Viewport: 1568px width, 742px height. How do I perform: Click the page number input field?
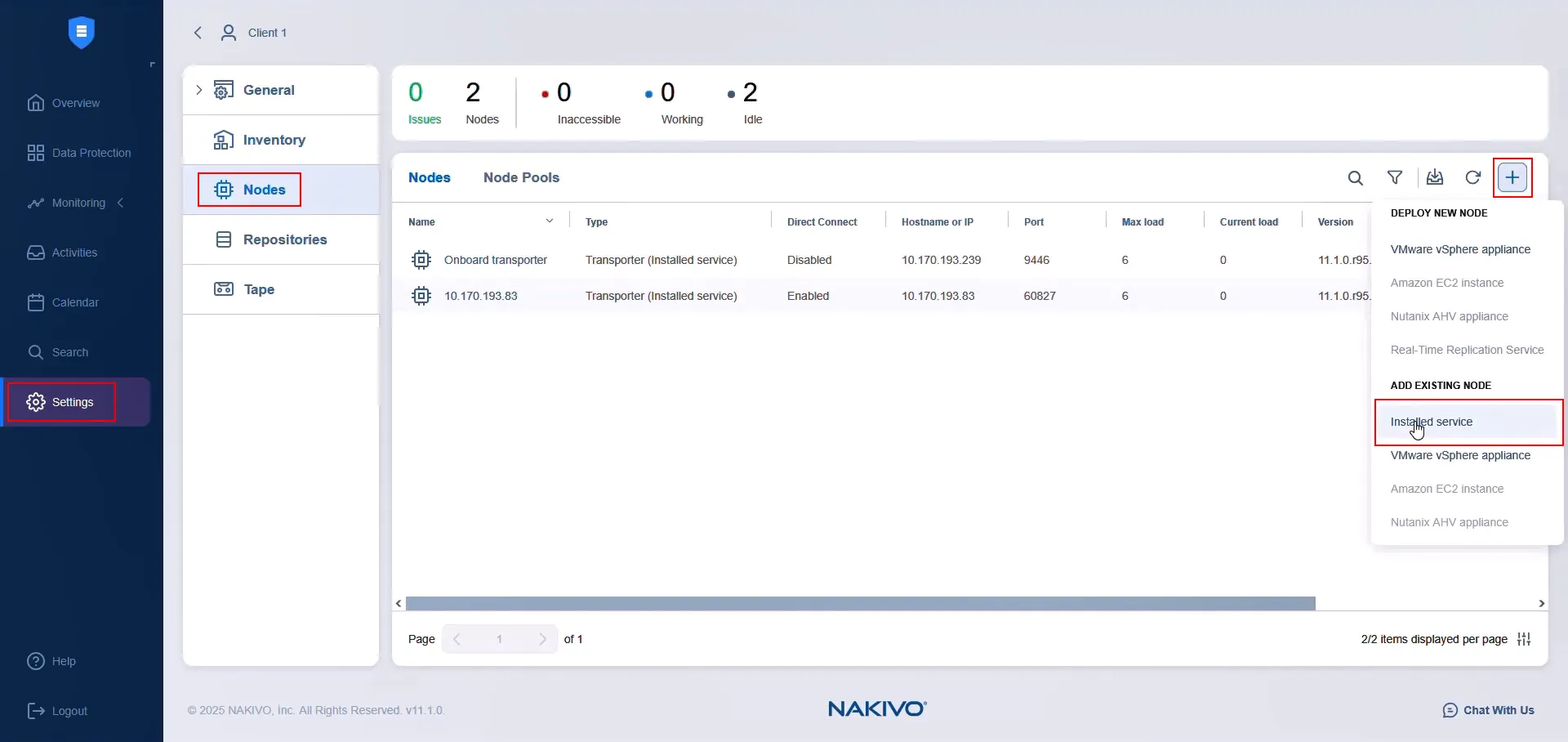(x=500, y=639)
